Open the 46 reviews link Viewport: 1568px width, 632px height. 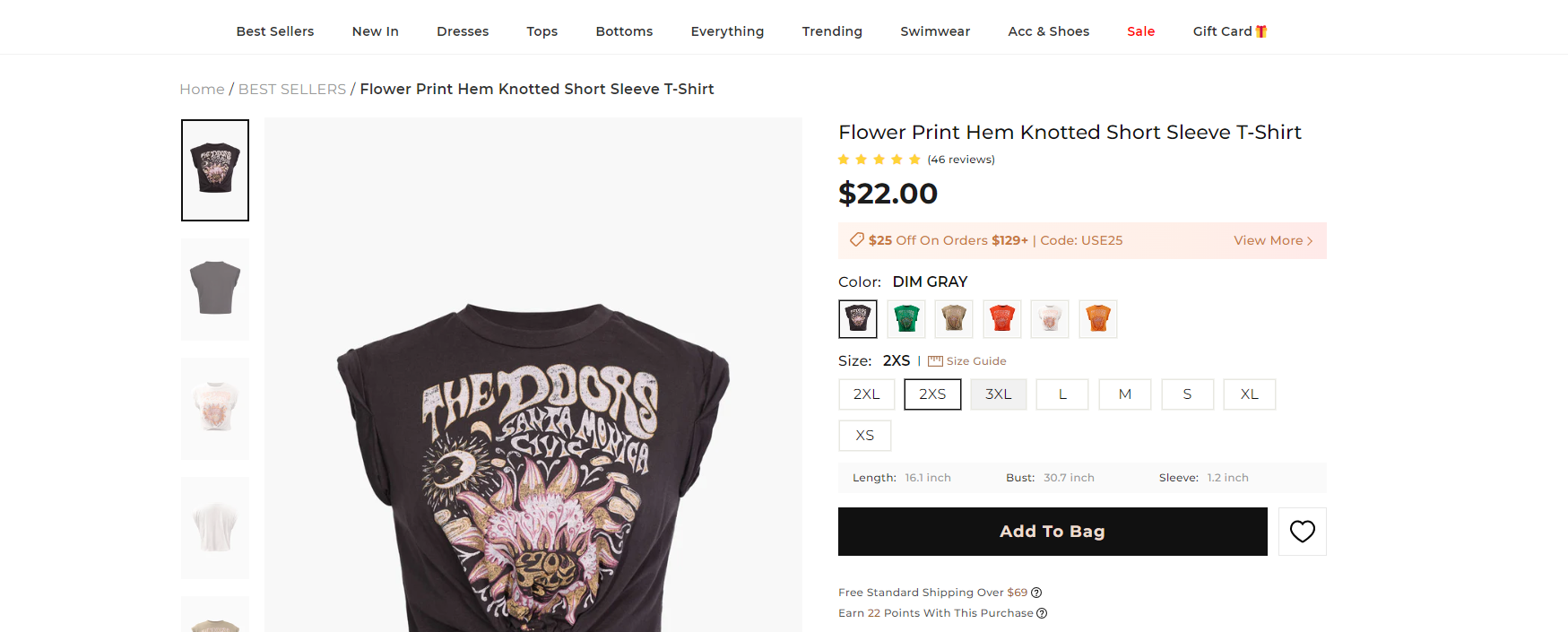click(x=960, y=160)
